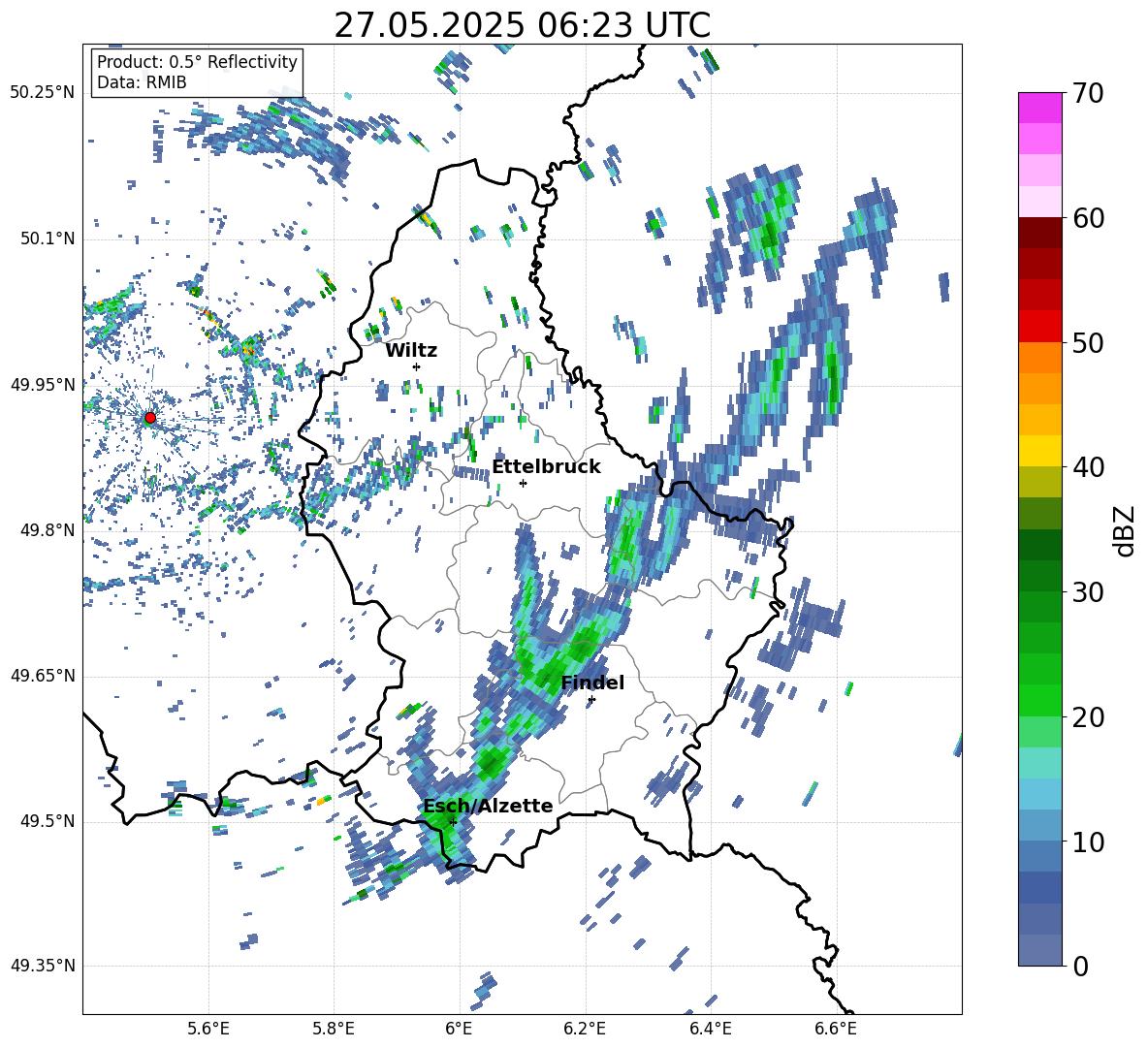Click the cross marker below Findel
Viewport: 1148px width, 1048px height.
tap(591, 700)
